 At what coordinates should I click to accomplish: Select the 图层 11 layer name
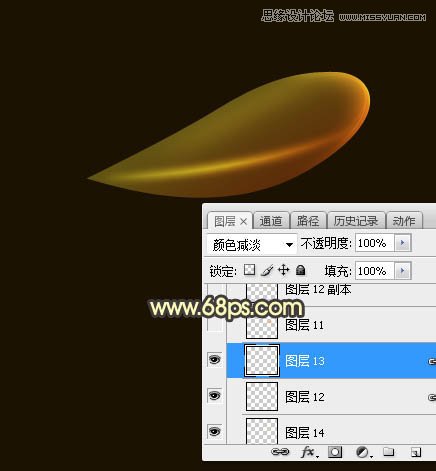click(x=304, y=325)
